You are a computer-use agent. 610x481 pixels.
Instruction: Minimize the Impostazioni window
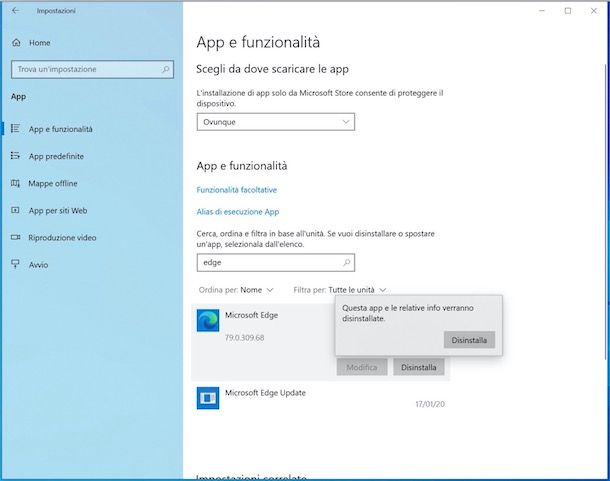coord(542,11)
